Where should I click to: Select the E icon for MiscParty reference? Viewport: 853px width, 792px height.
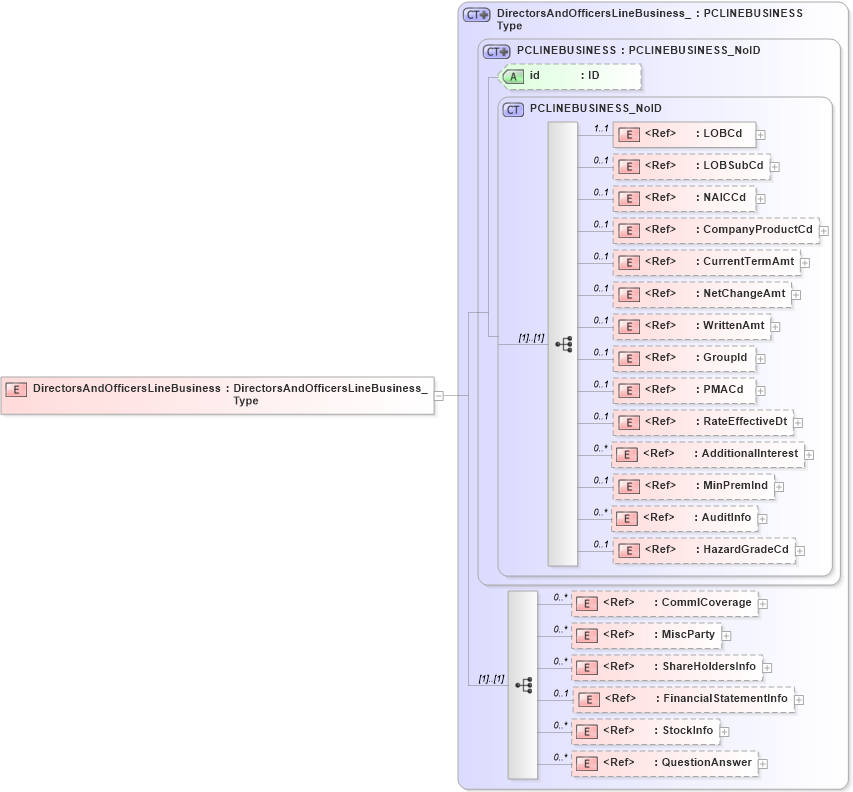587,634
